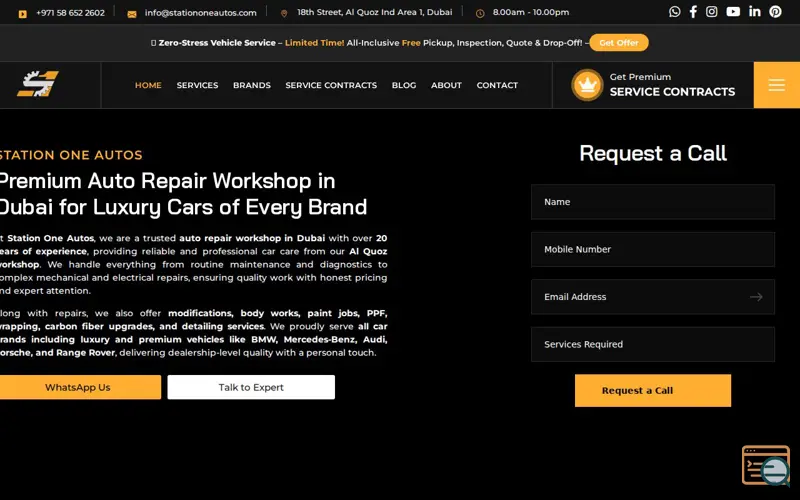Click the Pinterest icon

point(776,12)
